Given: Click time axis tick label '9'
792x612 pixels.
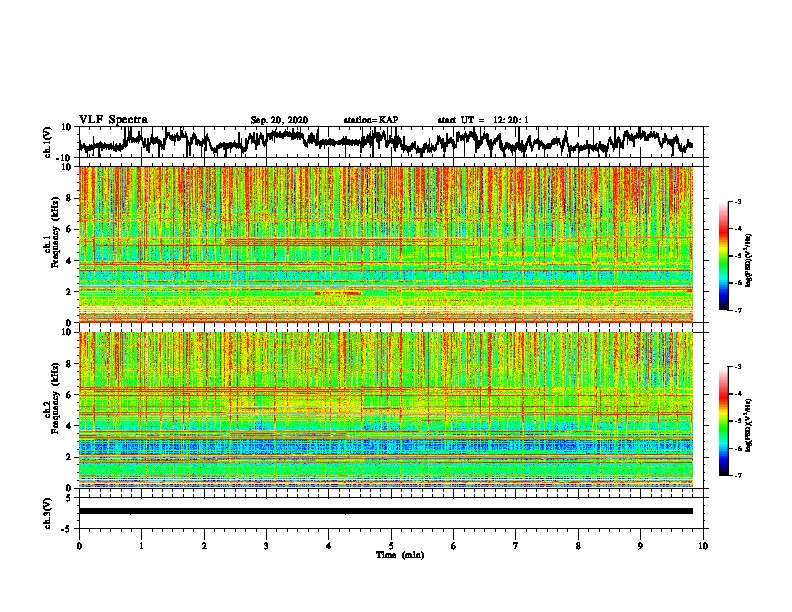Looking at the screenshot, I should (640, 546).
